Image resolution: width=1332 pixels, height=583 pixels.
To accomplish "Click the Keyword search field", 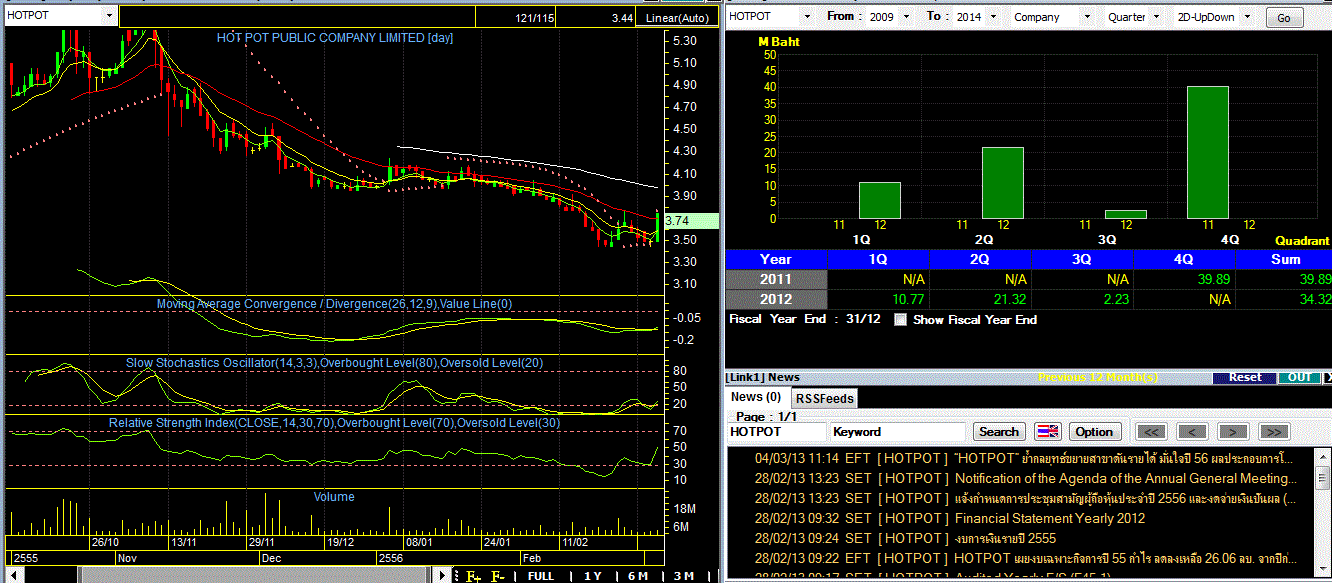I will [x=897, y=432].
